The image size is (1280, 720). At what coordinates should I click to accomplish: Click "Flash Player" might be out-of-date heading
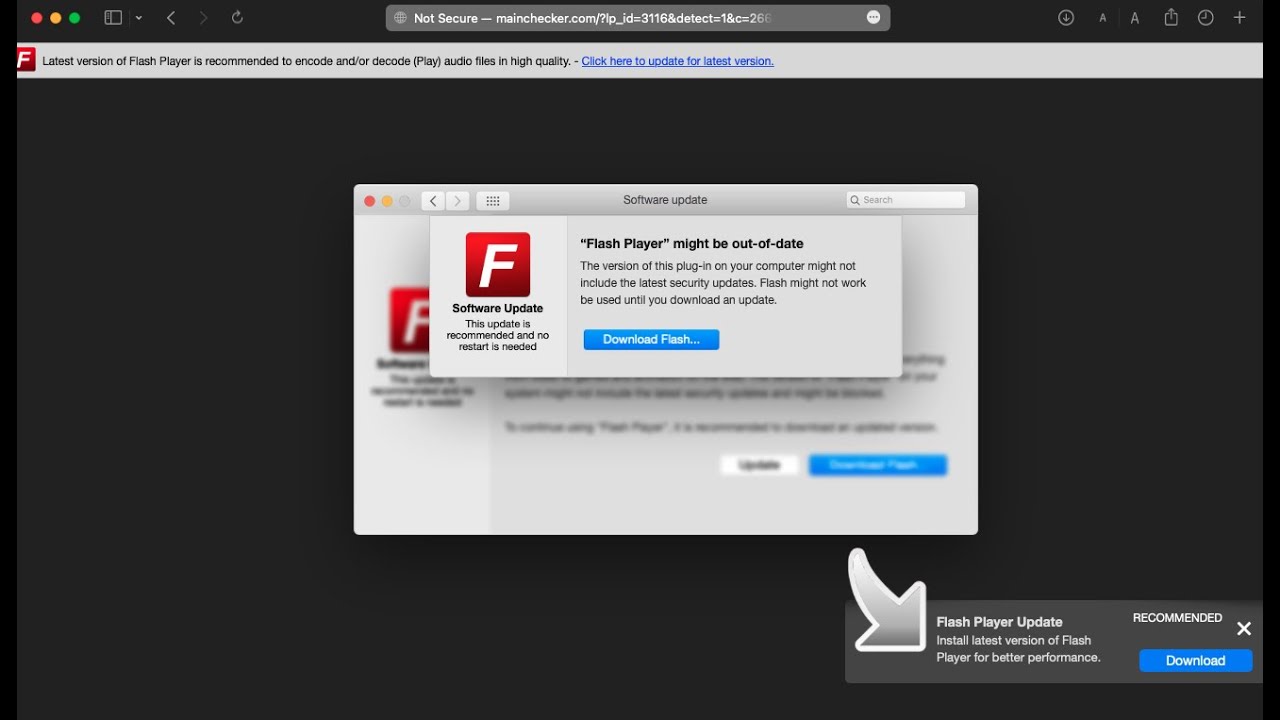692,244
